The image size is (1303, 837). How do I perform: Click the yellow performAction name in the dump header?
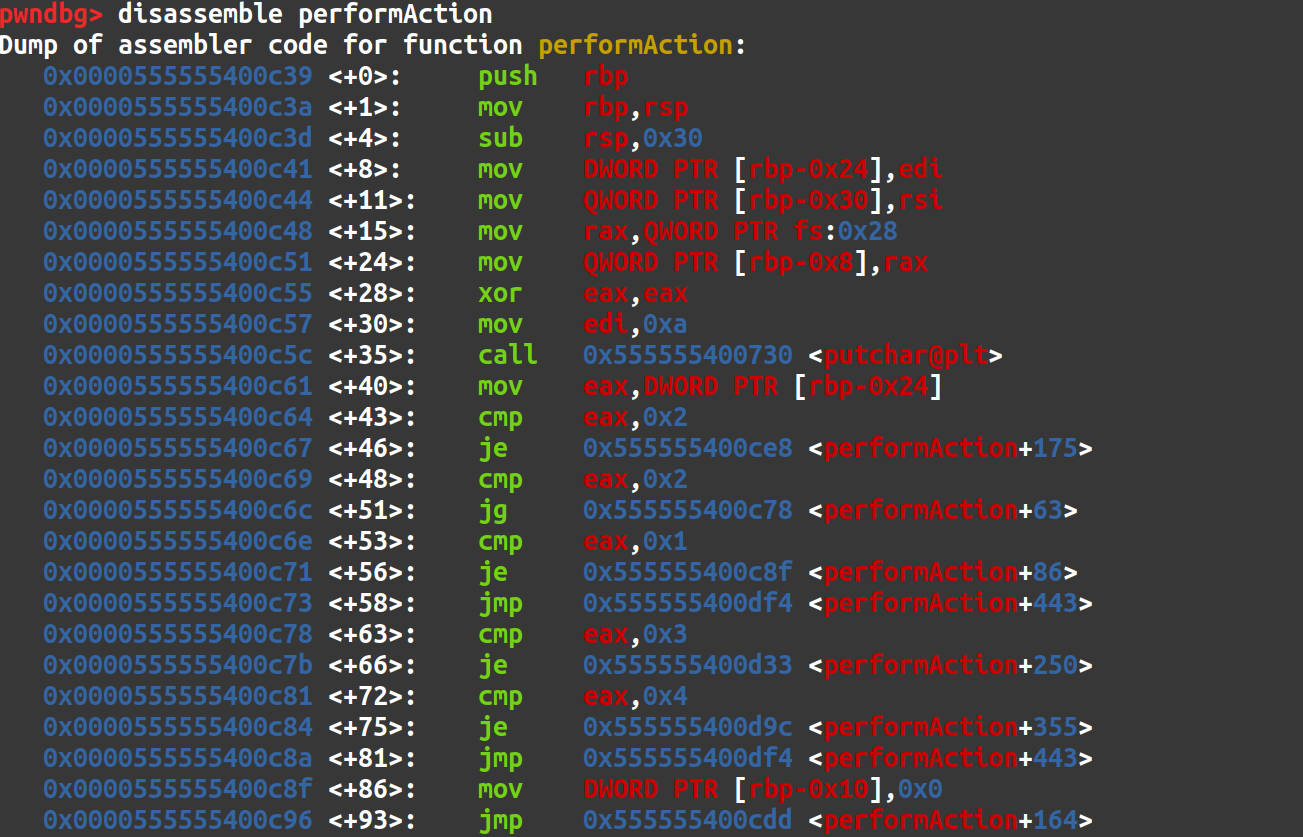(635, 45)
